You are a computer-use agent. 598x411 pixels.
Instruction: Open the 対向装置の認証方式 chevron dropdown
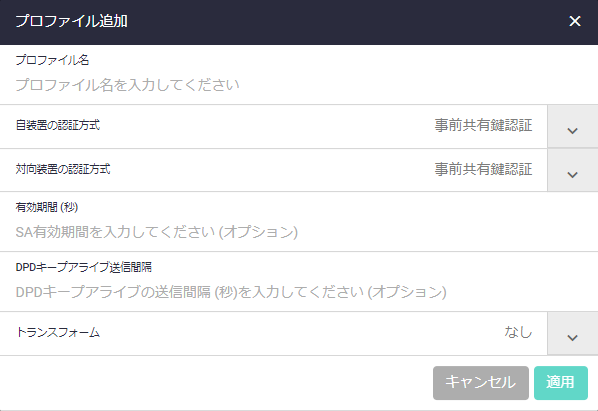[572, 170]
